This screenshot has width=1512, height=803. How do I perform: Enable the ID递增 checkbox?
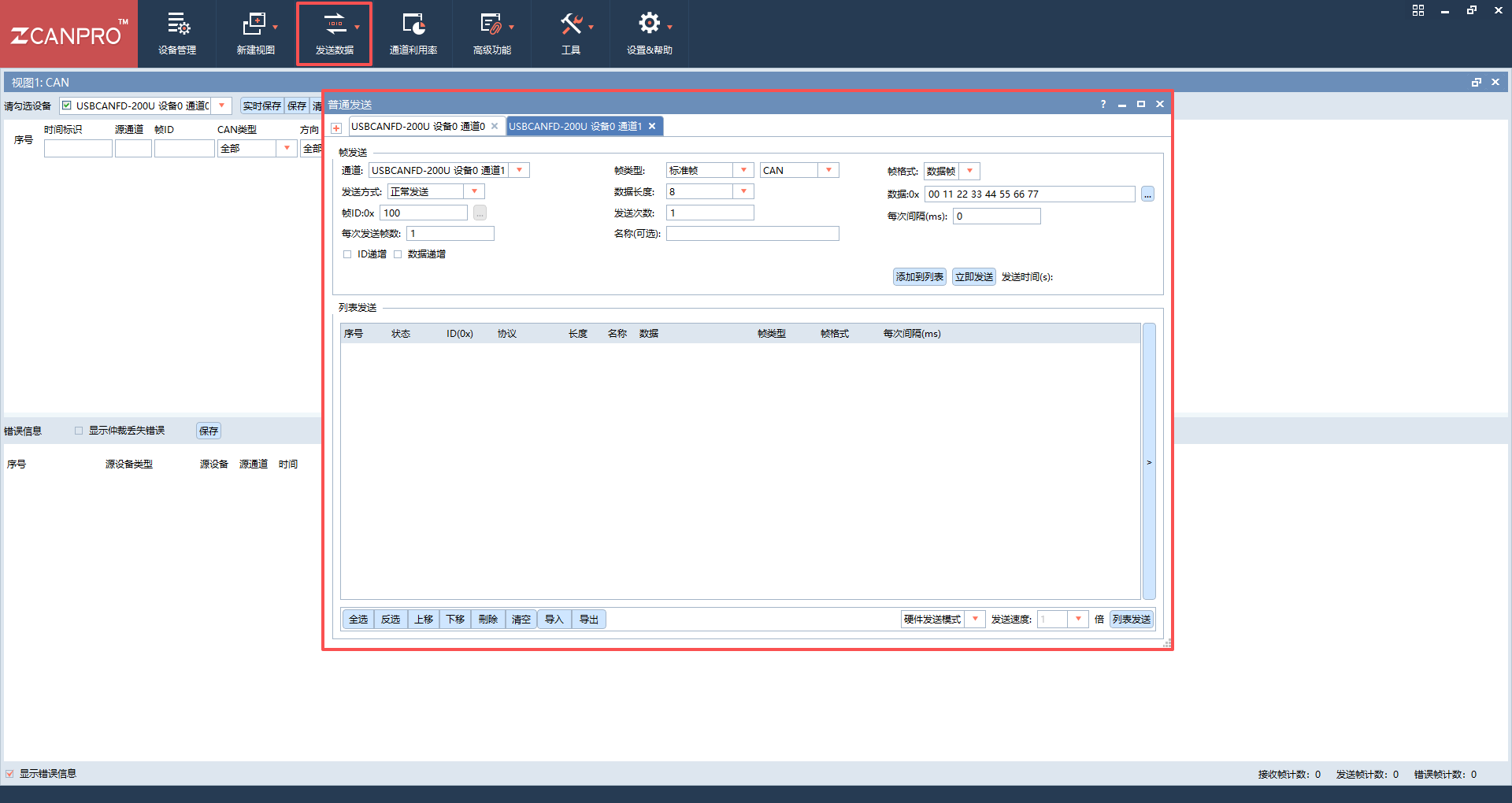(347, 254)
